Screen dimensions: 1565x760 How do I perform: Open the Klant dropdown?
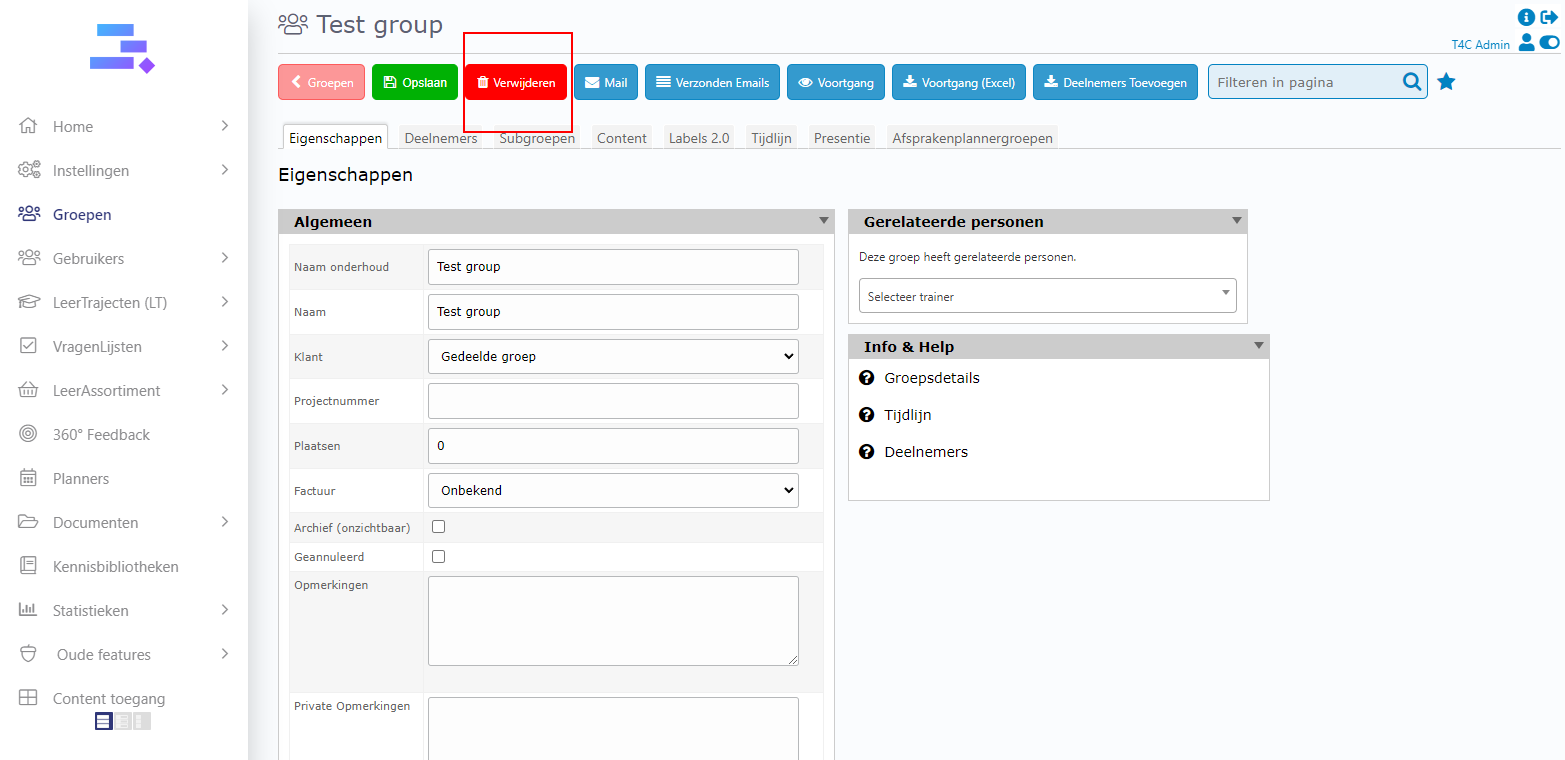click(x=613, y=356)
